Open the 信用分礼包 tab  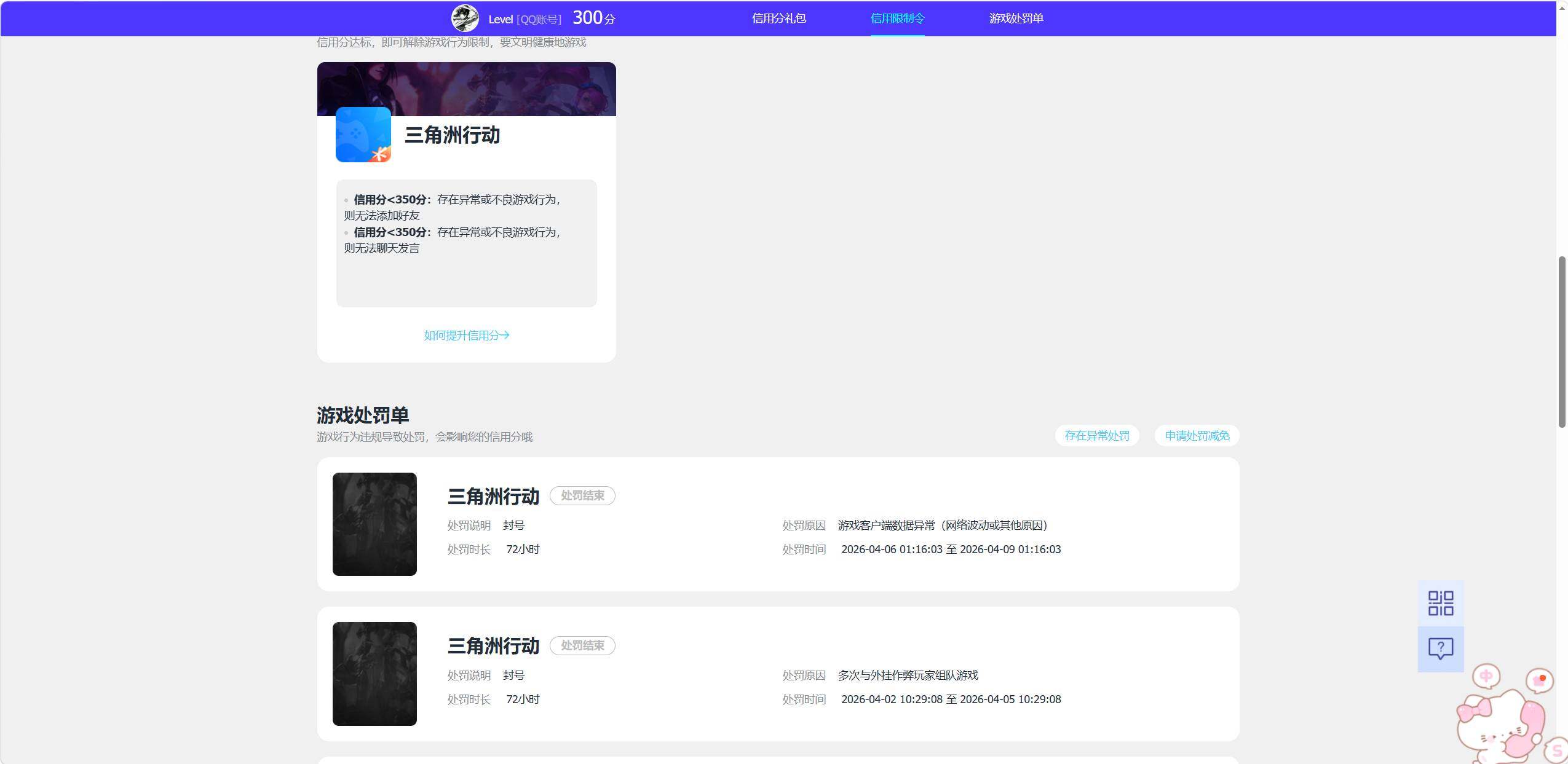778,18
